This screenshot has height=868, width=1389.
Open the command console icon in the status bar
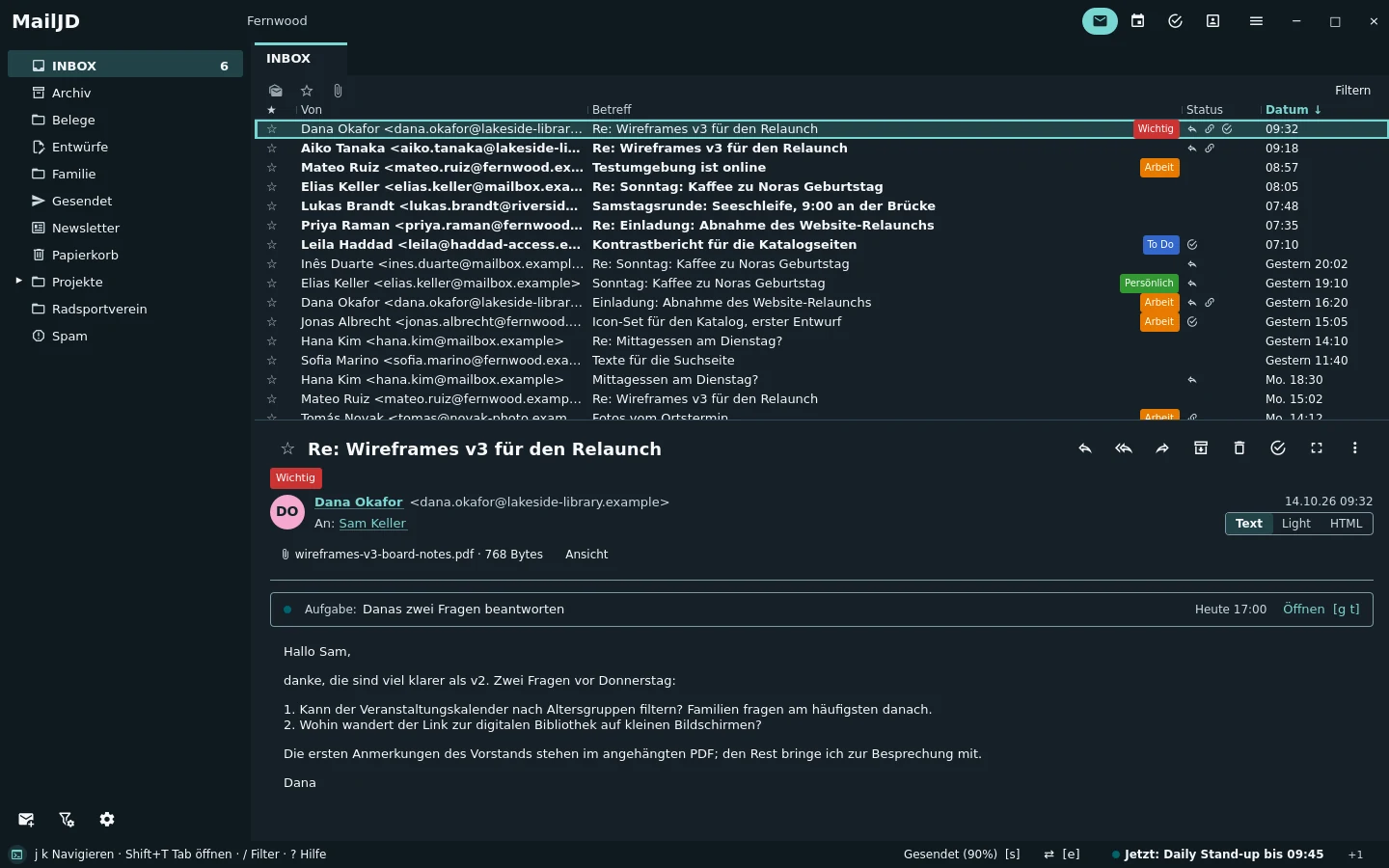(x=17, y=854)
